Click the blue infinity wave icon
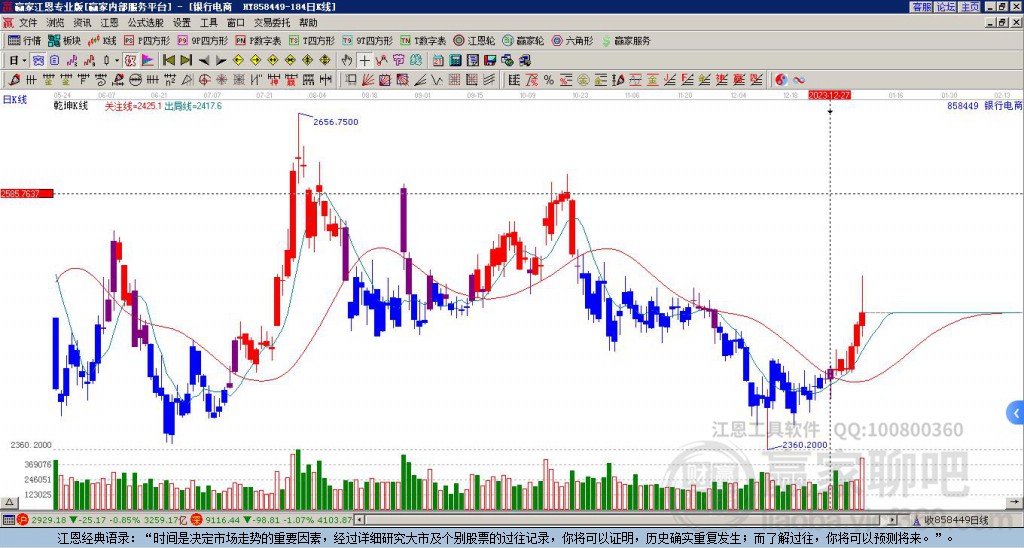The image size is (1024, 548). 799,80
